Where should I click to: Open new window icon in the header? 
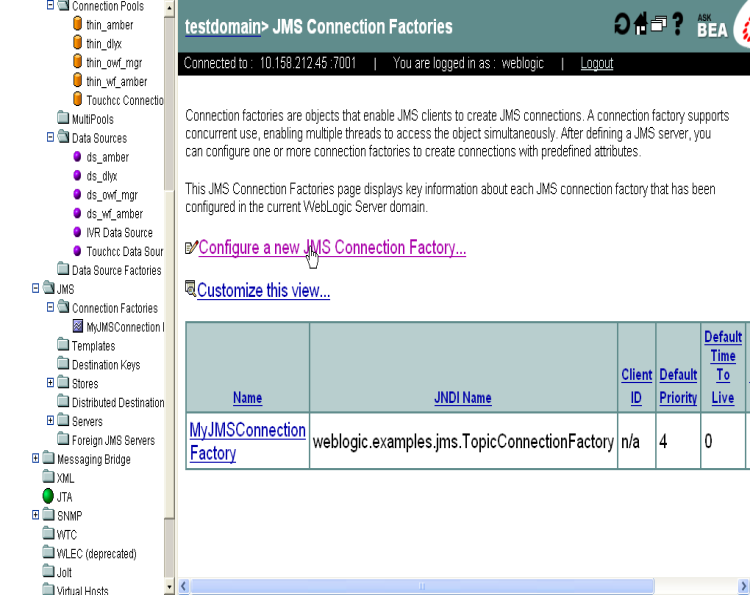(x=659, y=24)
